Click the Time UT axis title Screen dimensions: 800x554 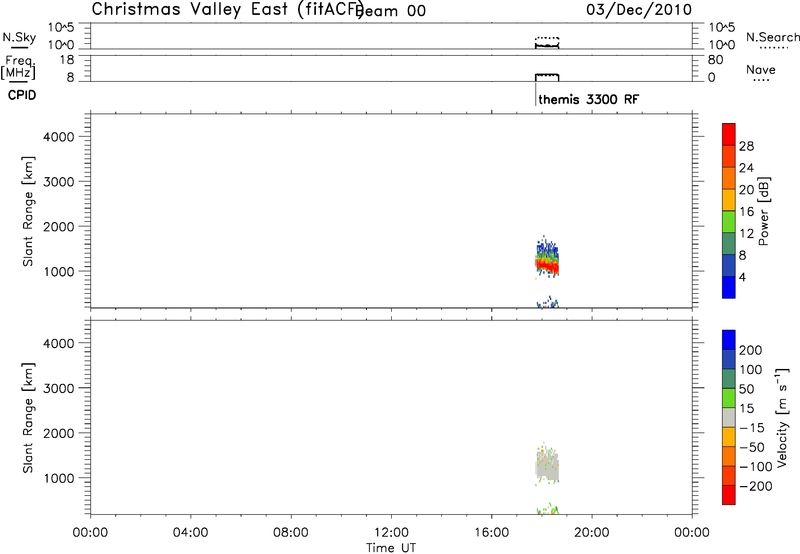pos(391,548)
